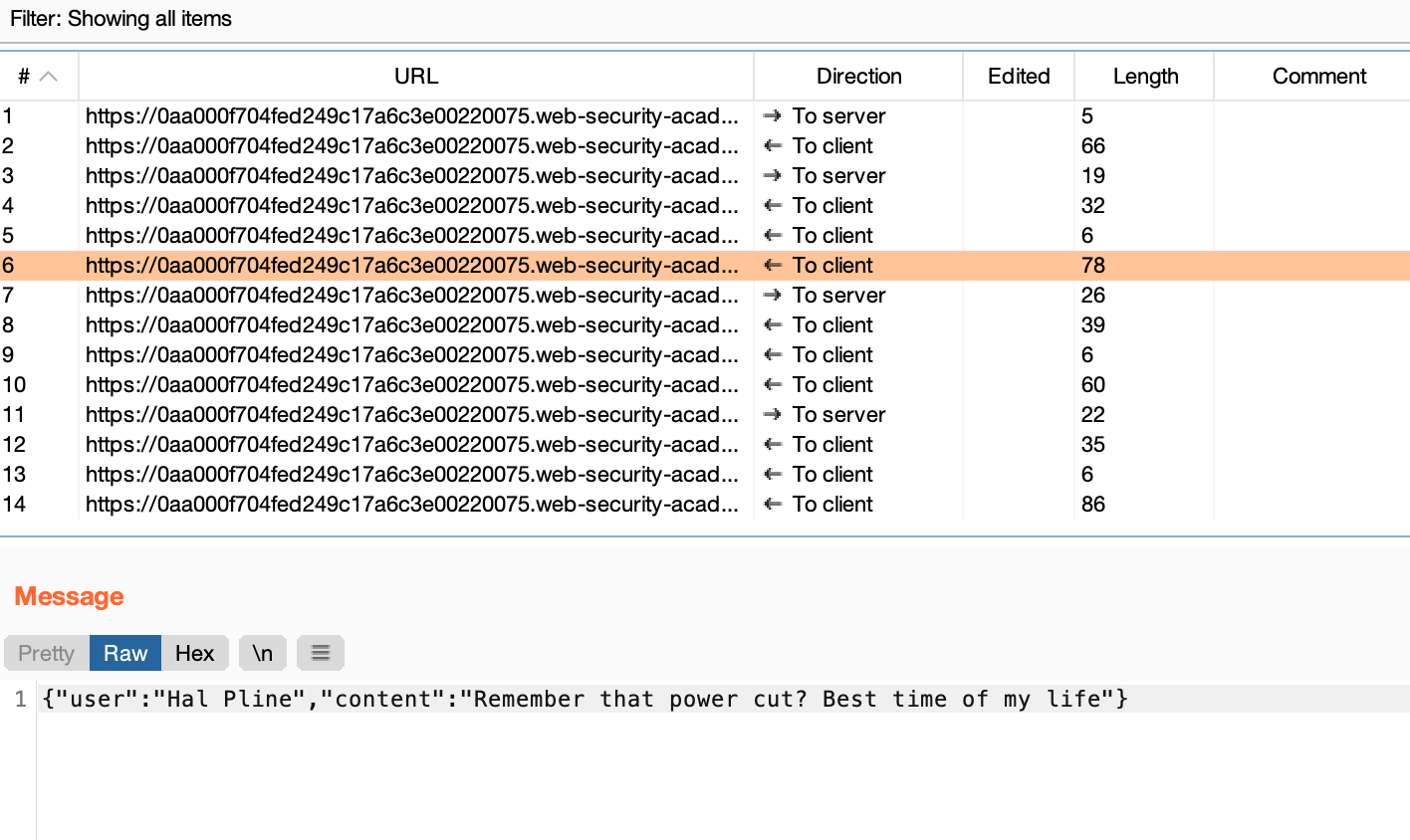Click the To client arrow icon in row 14

(772, 505)
